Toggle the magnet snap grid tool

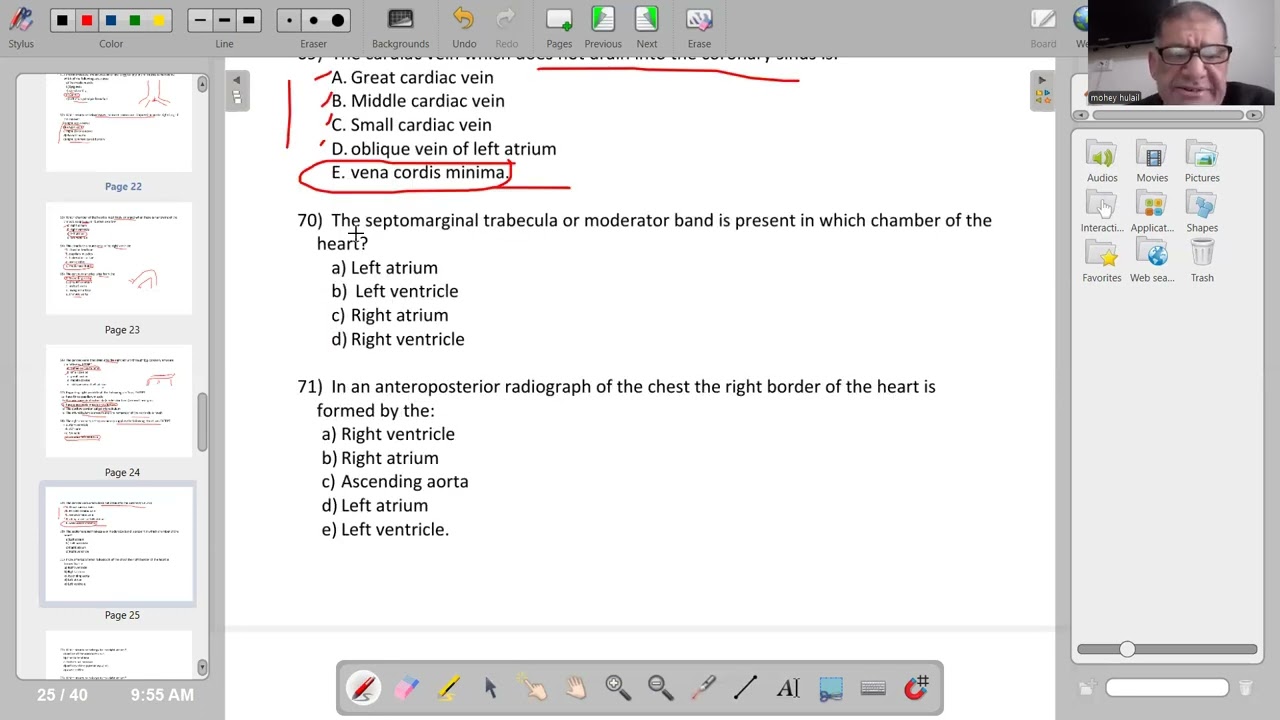point(916,687)
